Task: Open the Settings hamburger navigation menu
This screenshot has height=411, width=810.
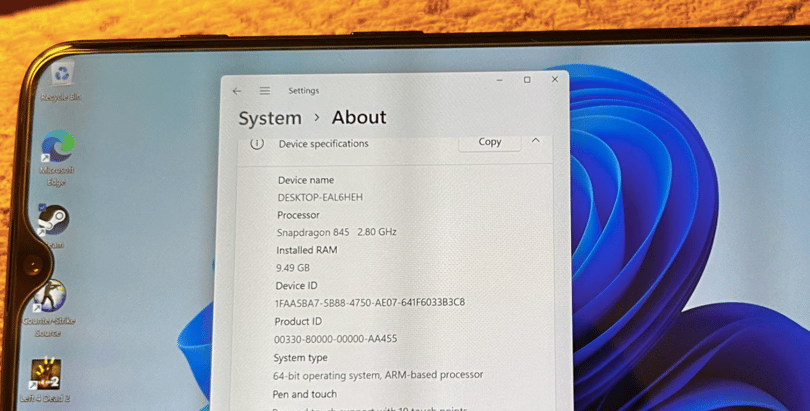Action: click(x=264, y=91)
